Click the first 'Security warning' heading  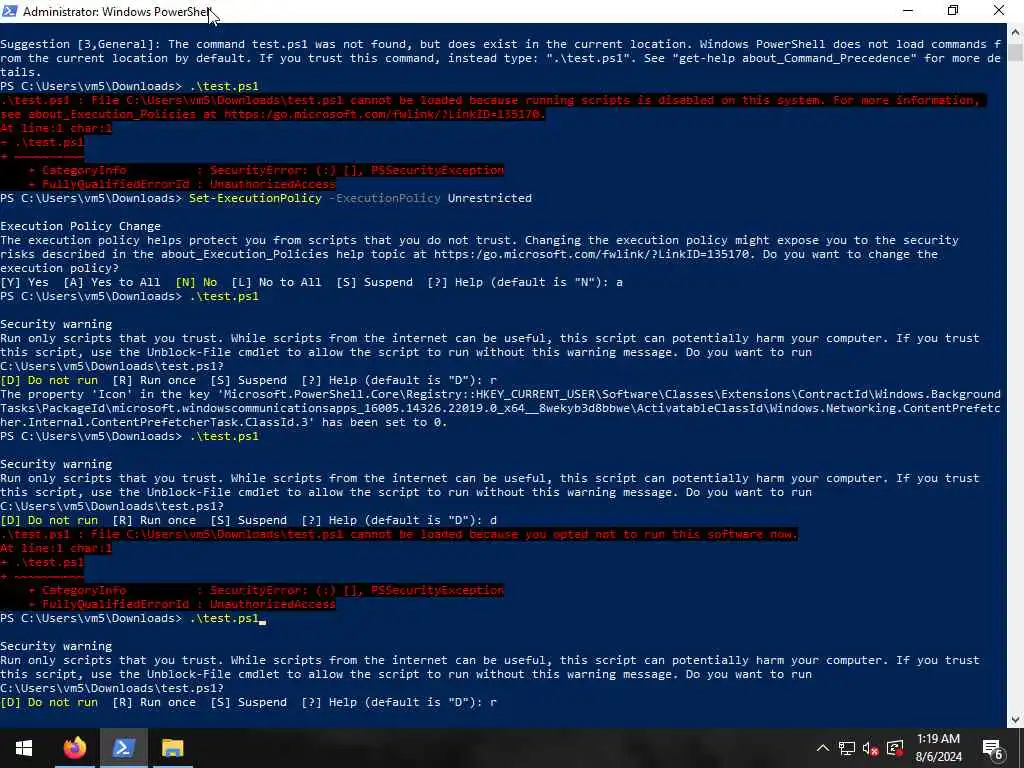coord(56,324)
